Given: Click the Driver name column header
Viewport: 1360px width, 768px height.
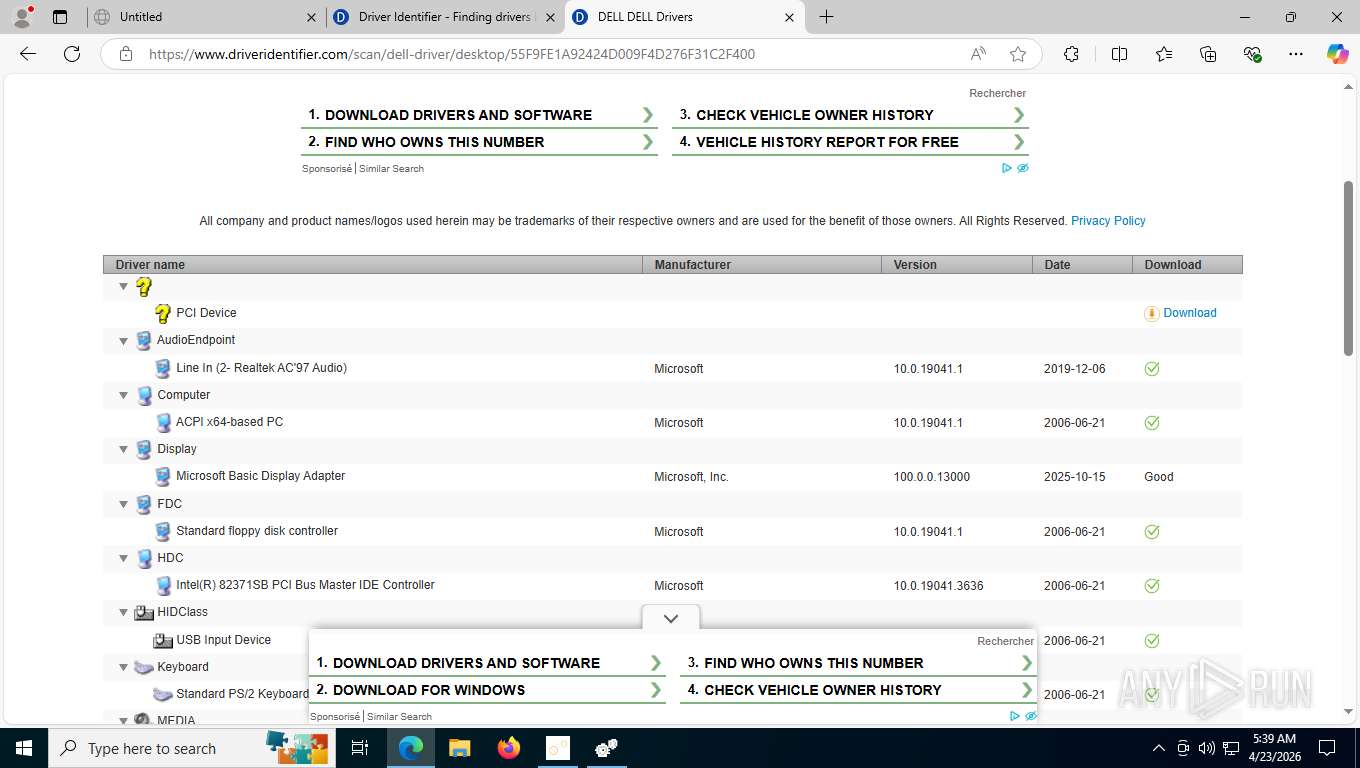Looking at the screenshot, I should pos(373,265).
